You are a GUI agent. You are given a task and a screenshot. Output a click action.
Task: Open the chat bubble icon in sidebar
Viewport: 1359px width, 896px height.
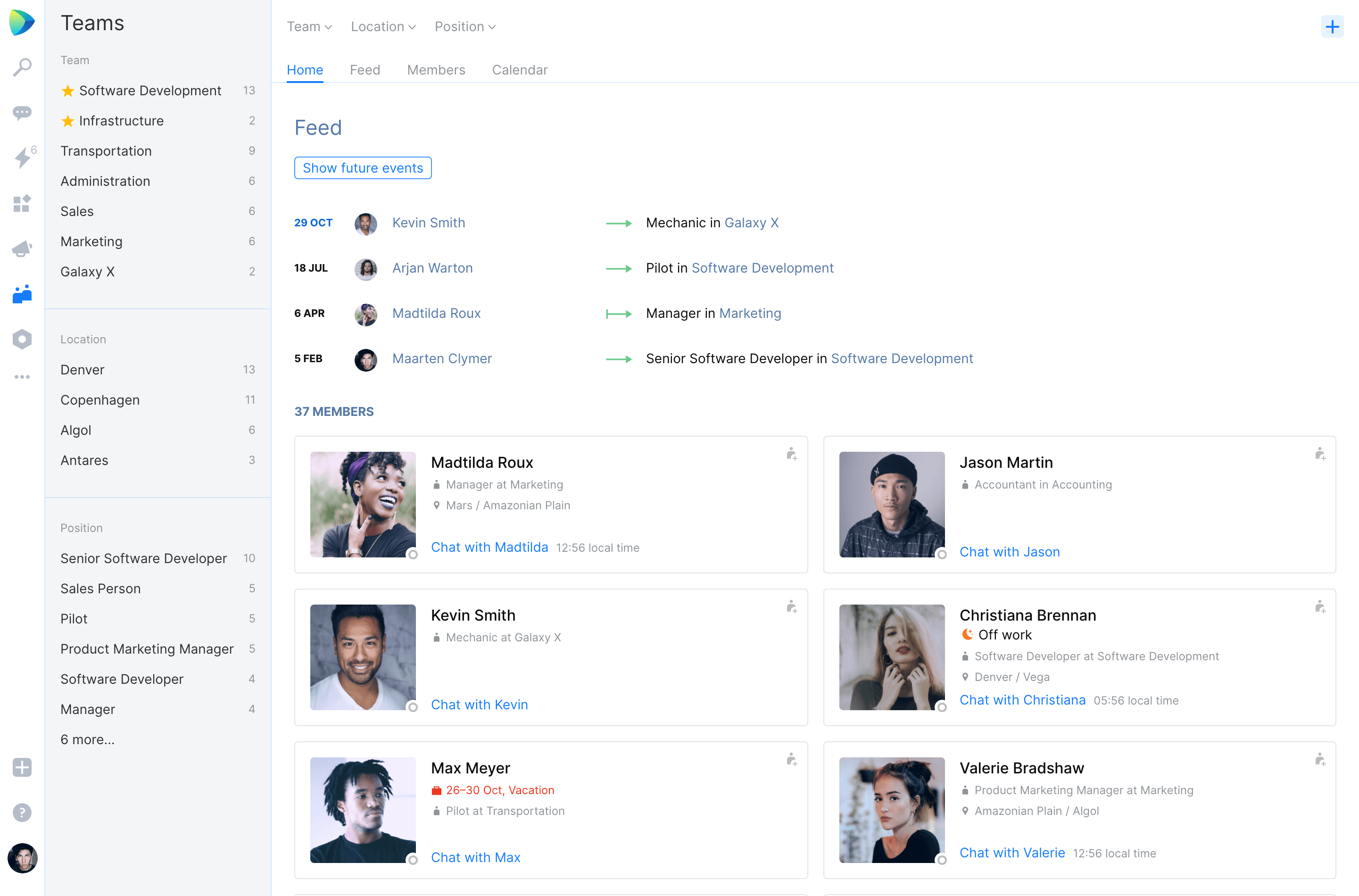coord(22,113)
